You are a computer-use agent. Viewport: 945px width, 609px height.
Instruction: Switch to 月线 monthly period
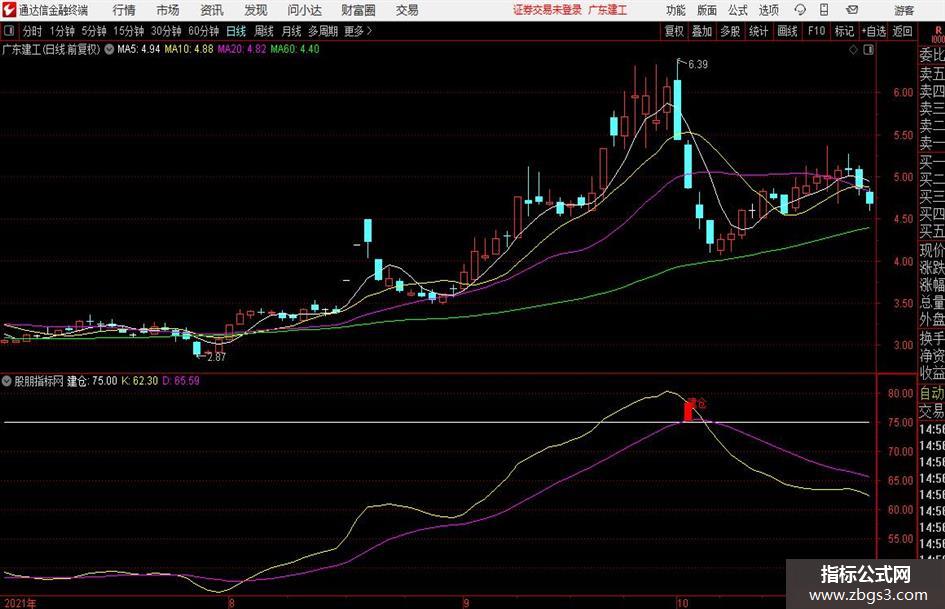pos(292,31)
